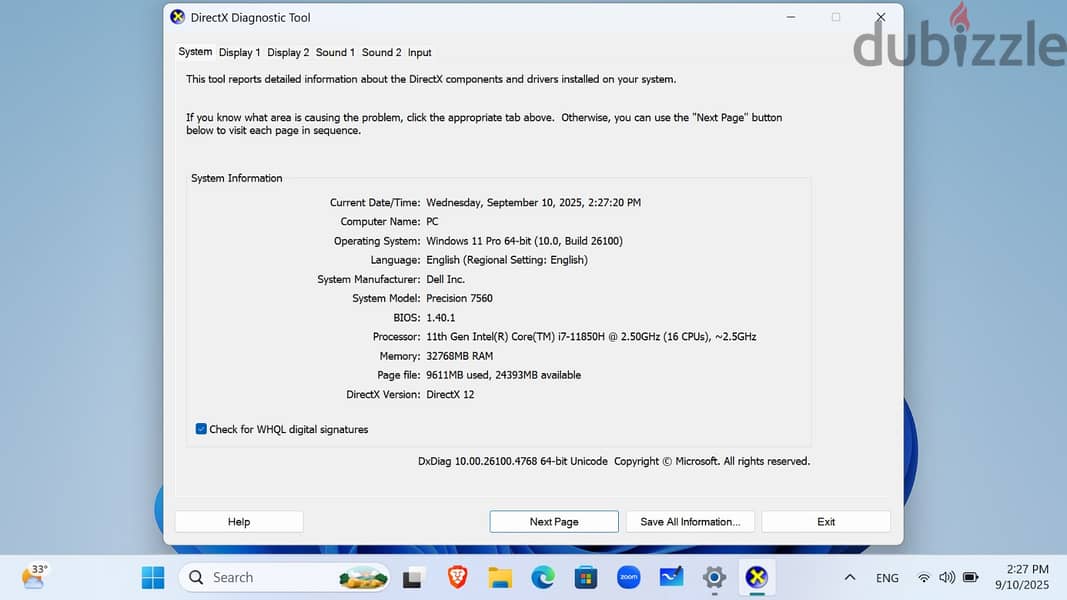Open the weather widget showing 33°
The image size is (1067, 600).
[x=34, y=577]
